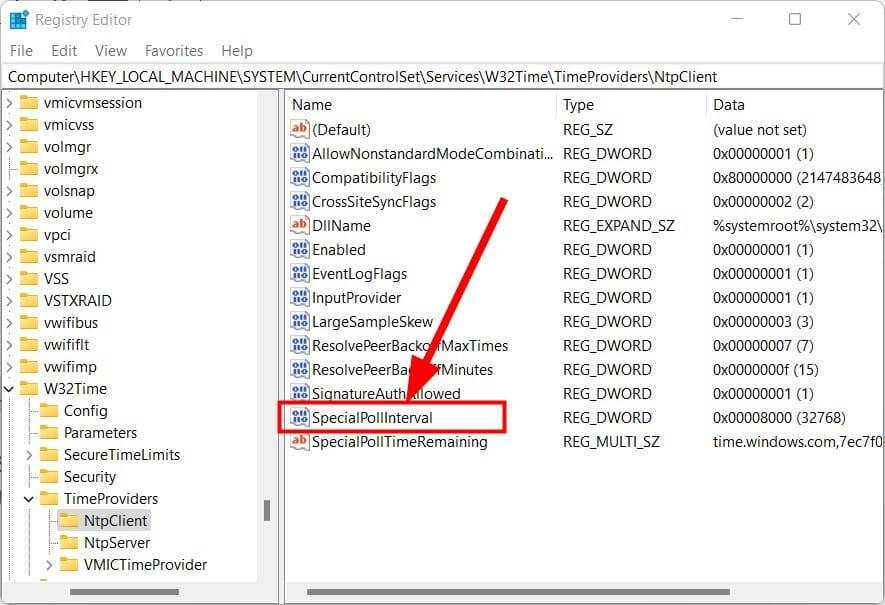Screen dimensions: 885x605
Task: Click the icon next to (Default) value
Action: [x=299, y=129]
